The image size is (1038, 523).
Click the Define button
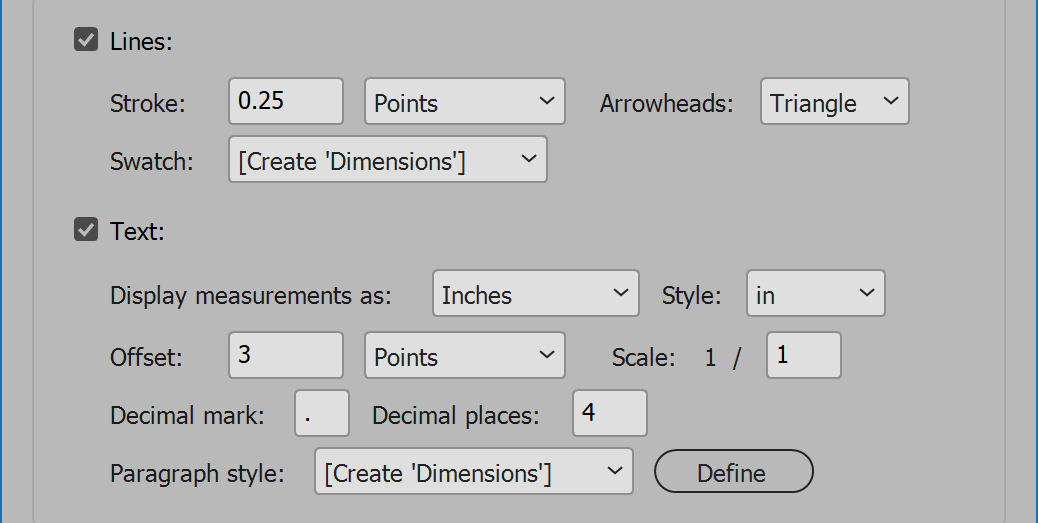click(733, 471)
